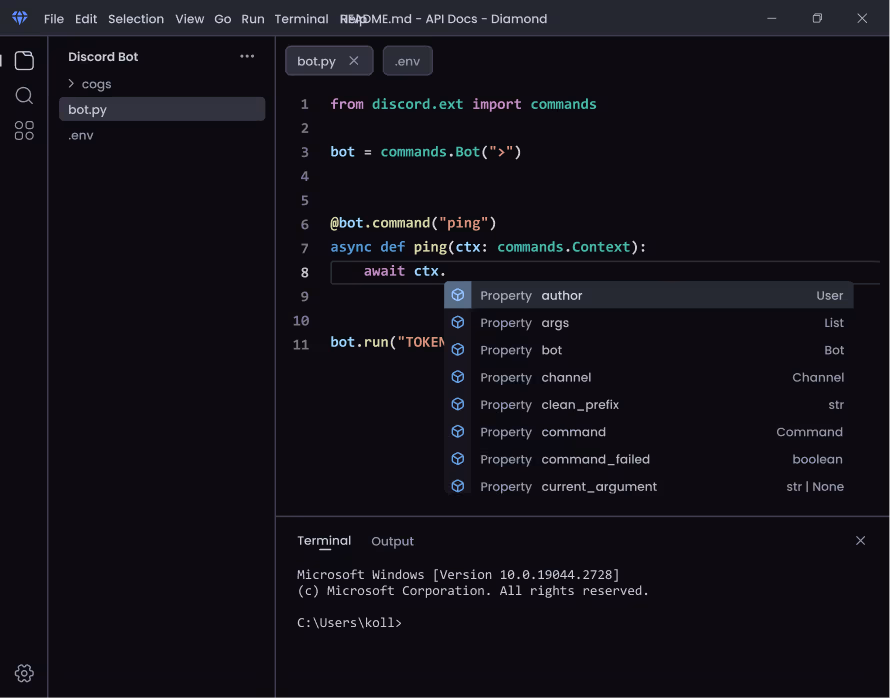Select the Terminal panel tab

point(324,541)
